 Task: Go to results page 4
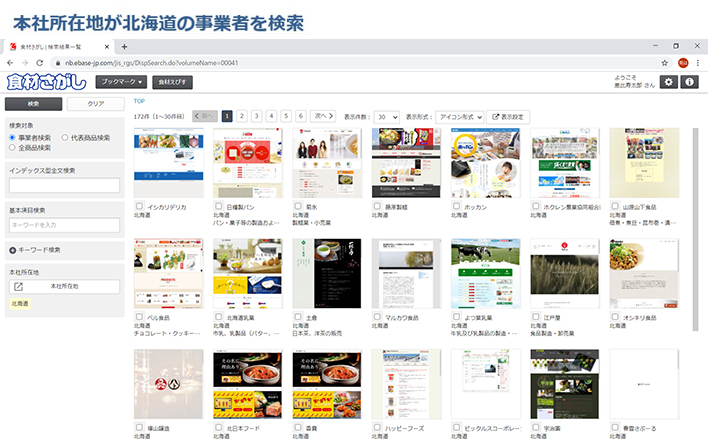(271, 117)
